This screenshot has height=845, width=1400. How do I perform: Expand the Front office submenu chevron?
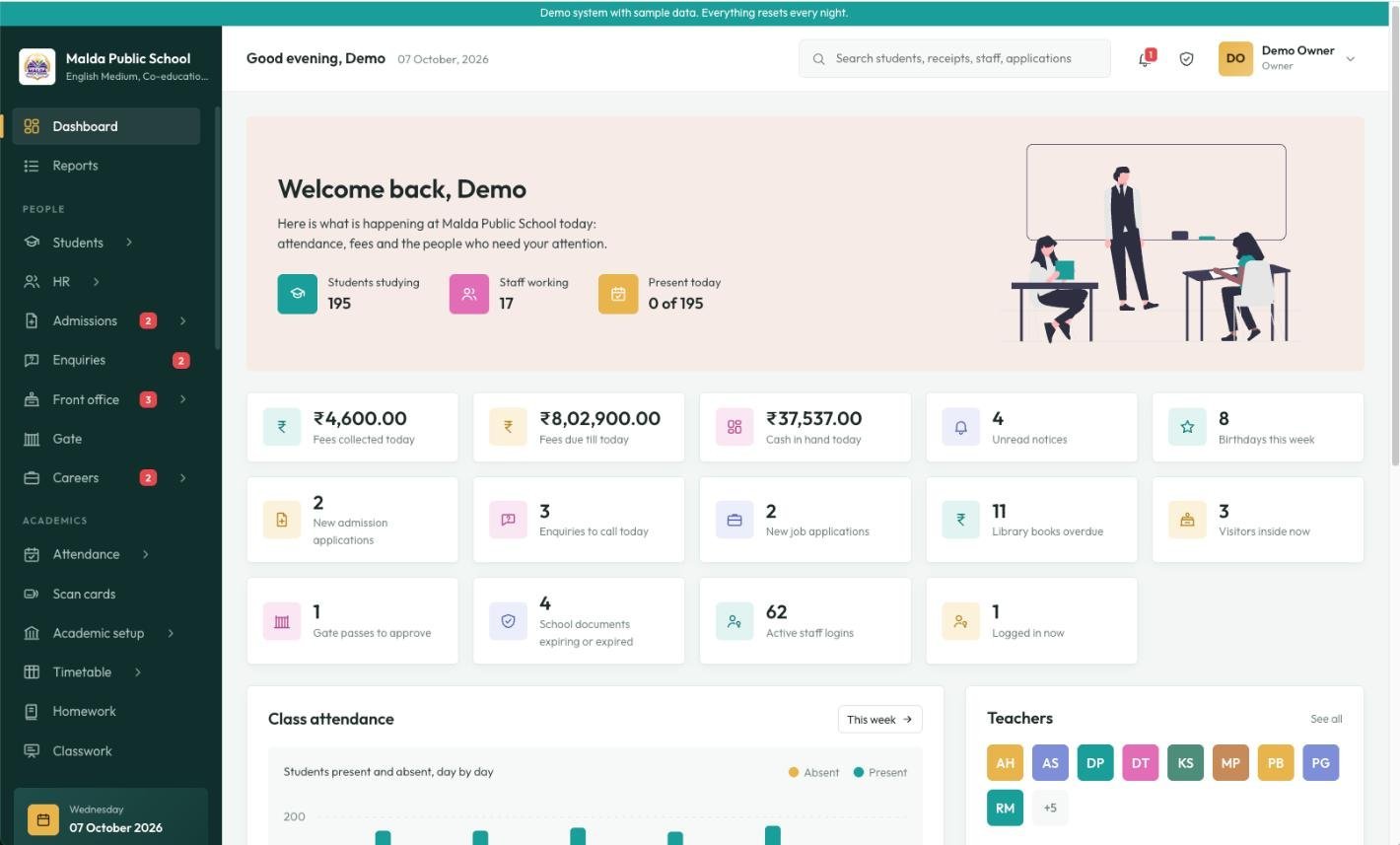(x=182, y=399)
